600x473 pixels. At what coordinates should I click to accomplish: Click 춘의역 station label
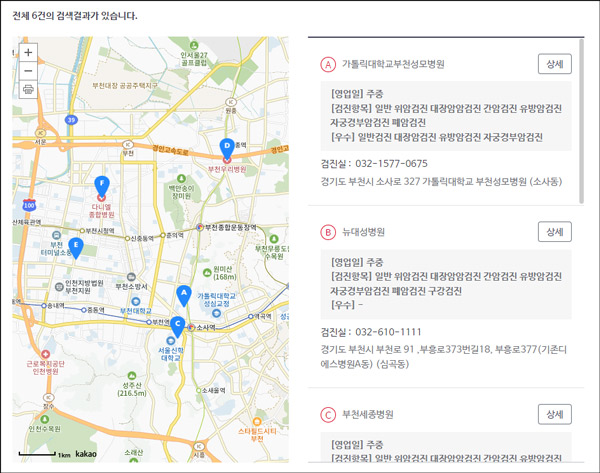coord(174,235)
